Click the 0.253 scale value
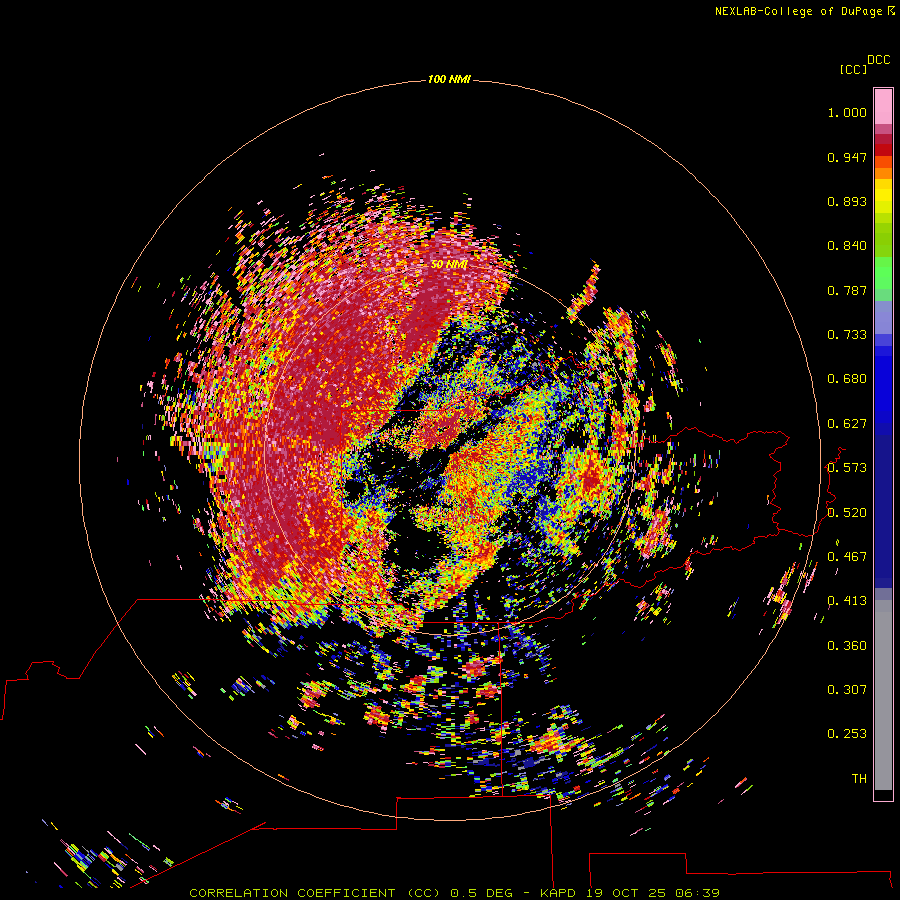900x900 pixels. coord(847,734)
